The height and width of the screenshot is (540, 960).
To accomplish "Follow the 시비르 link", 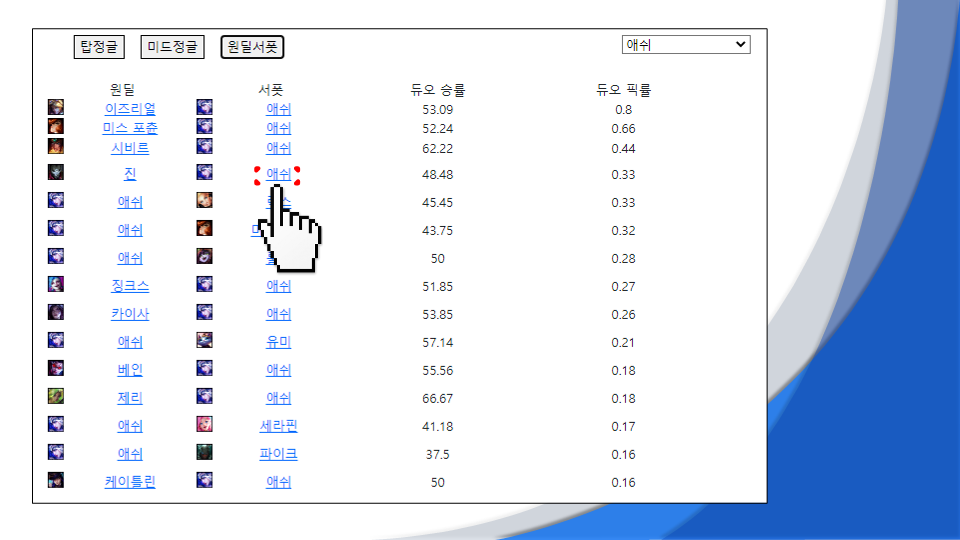I will (x=130, y=148).
